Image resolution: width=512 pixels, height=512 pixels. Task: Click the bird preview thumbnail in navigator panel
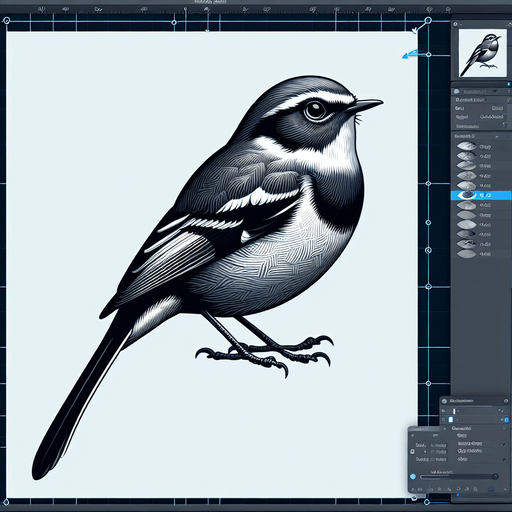[482, 53]
